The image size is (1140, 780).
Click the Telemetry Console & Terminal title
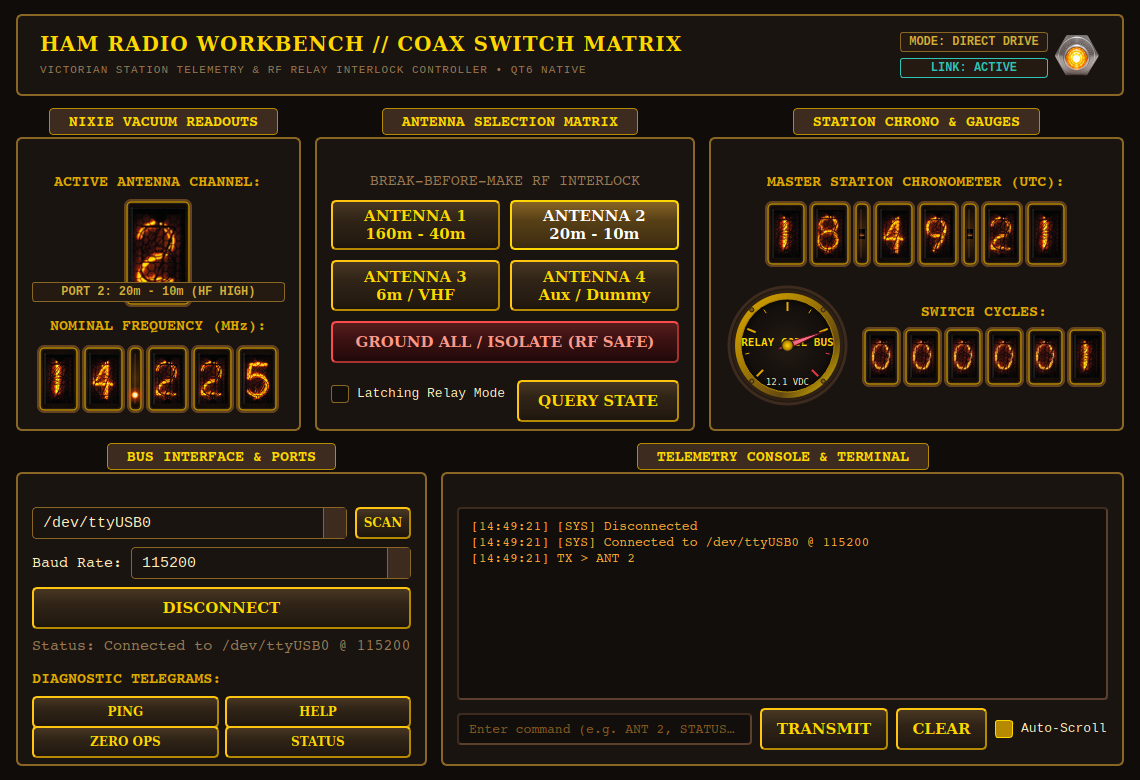(782, 457)
